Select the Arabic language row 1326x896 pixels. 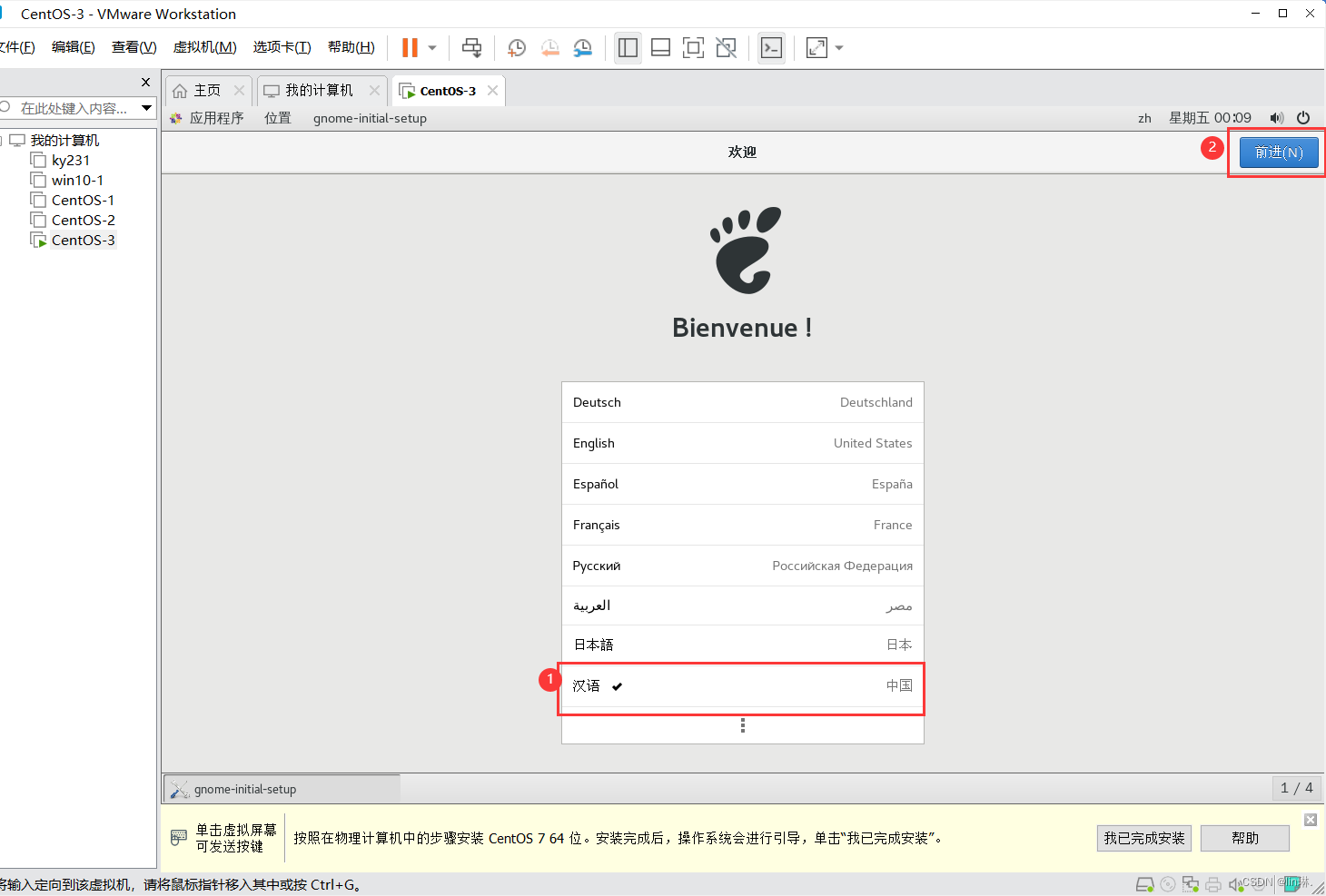(743, 606)
